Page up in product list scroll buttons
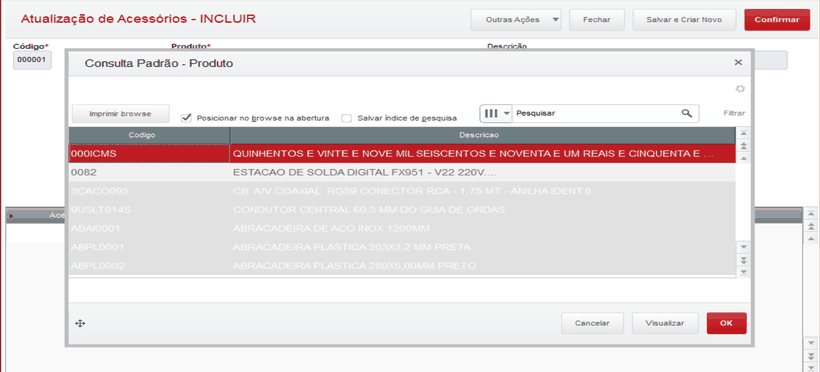Screen dimensions: 820x372 point(743,146)
